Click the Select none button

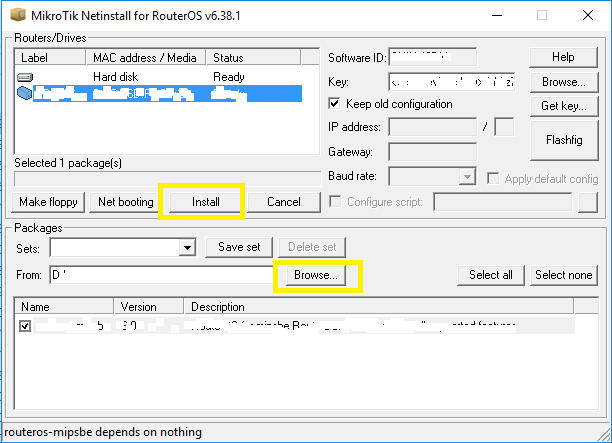tap(564, 275)
